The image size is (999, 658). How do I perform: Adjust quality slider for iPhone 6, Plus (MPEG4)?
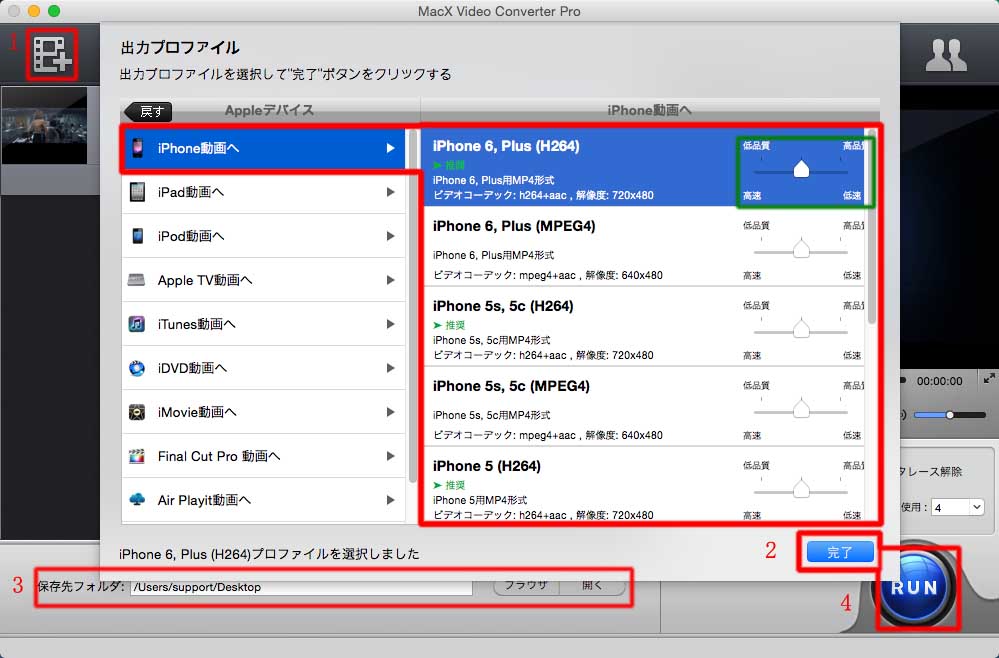pyautogui.click(x=801, y=249)
